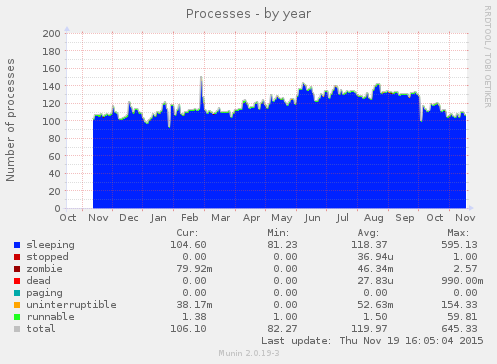This screenshot has width=497, height=364.
Task: Click total minimum value 82.27
Action: [282, 329]
